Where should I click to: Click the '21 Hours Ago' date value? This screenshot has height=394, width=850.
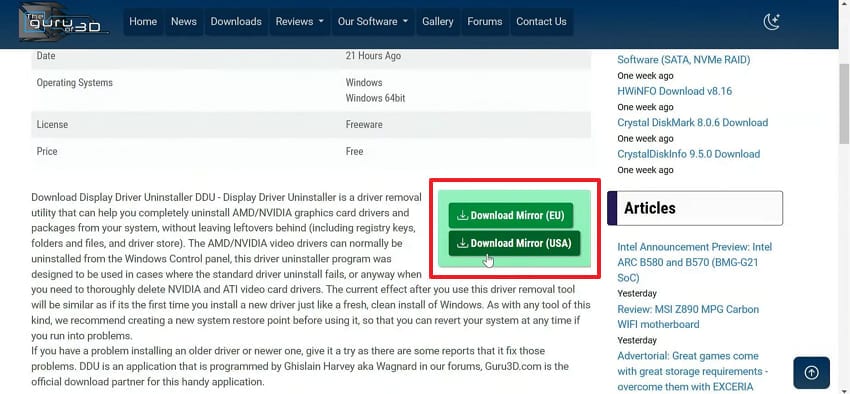coord(374,56)
